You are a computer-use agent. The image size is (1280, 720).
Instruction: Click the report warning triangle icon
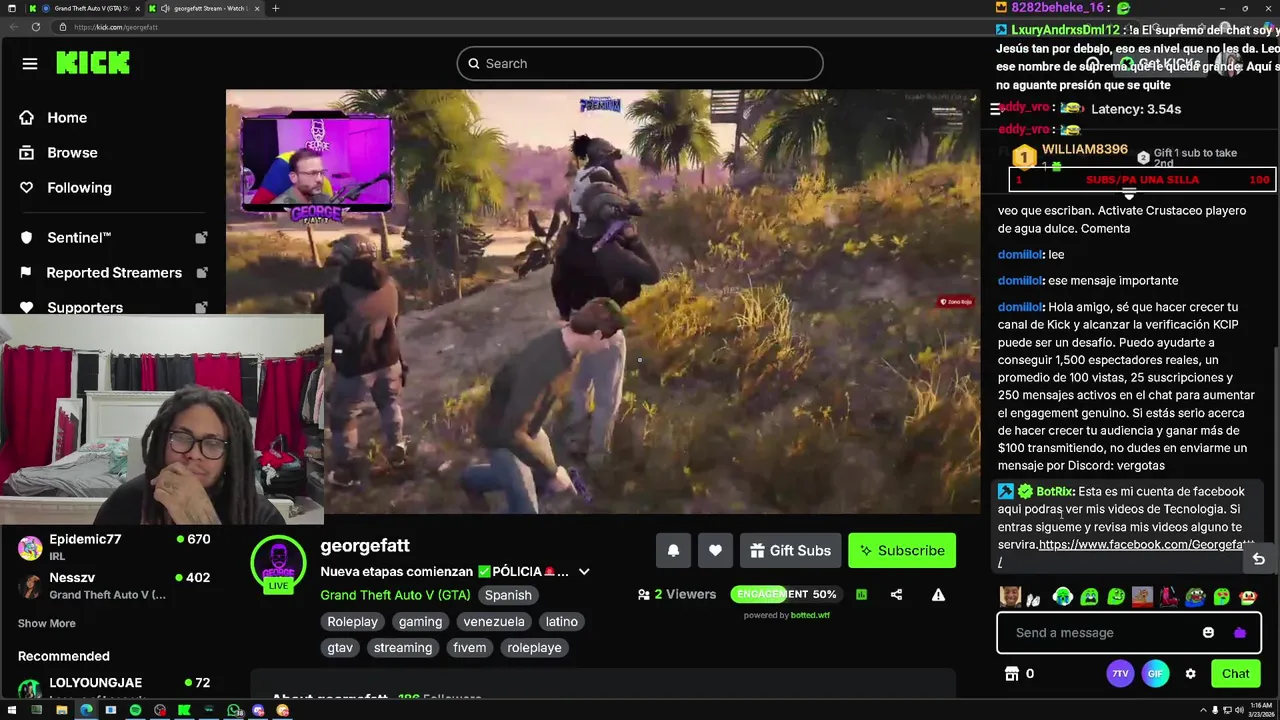[x=938, y=594]
